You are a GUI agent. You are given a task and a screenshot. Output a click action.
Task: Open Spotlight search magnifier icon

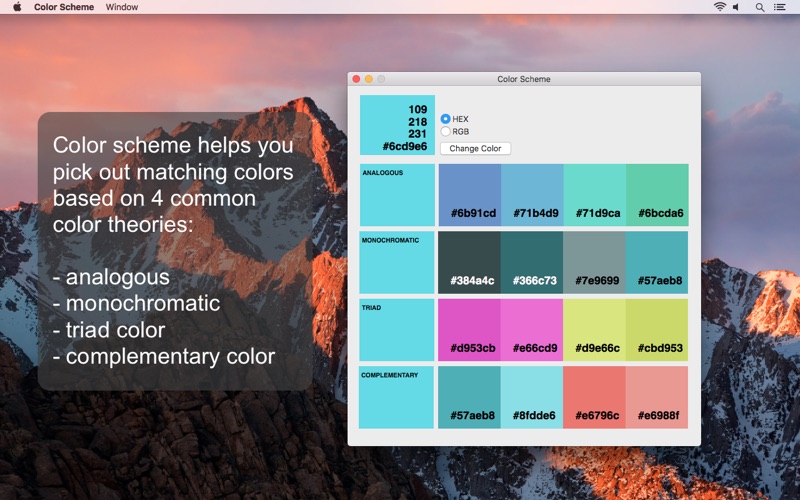[x=760, y=7]
